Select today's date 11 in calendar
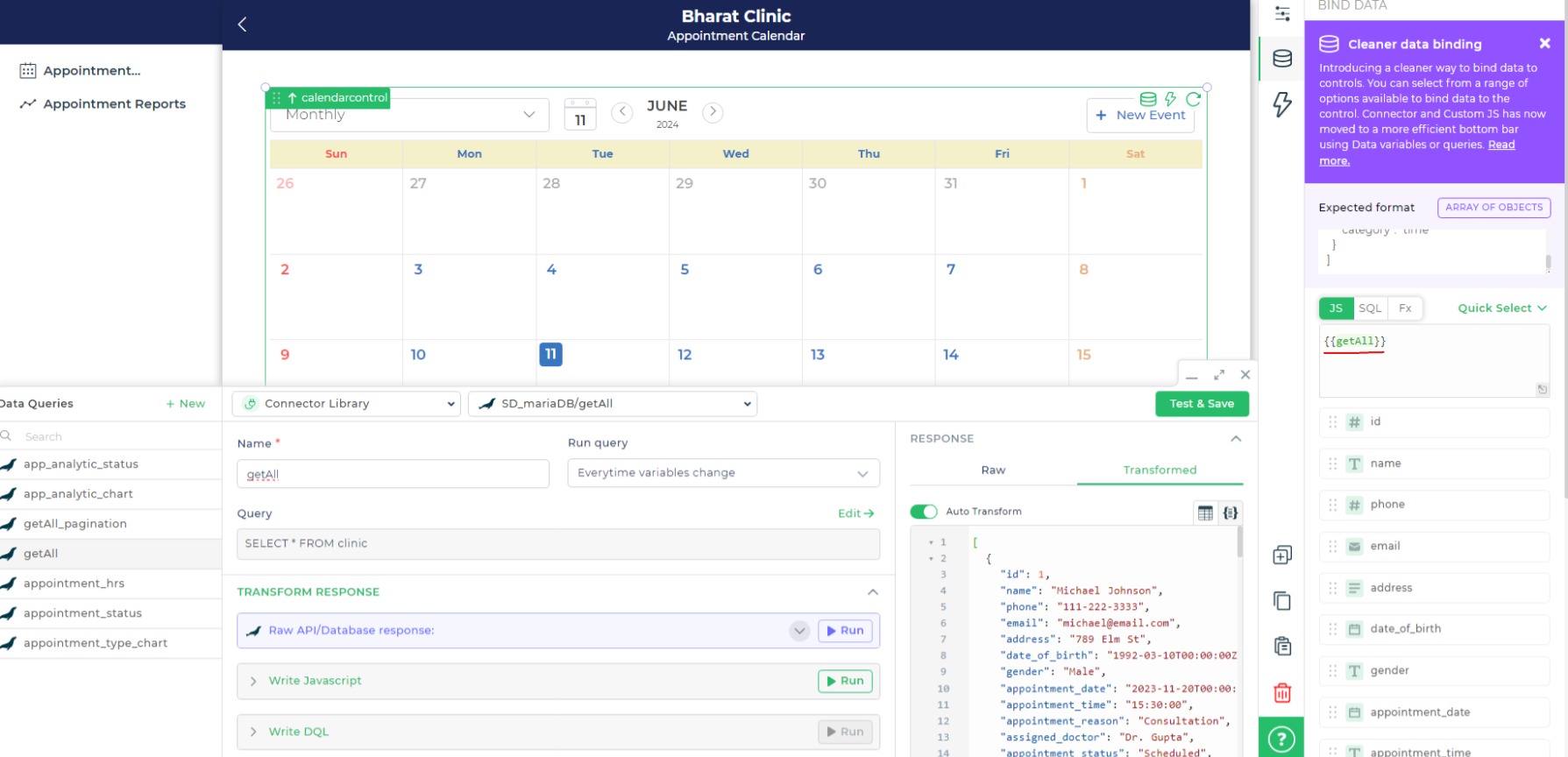1568x757 pixels. (x=550, y=354)
